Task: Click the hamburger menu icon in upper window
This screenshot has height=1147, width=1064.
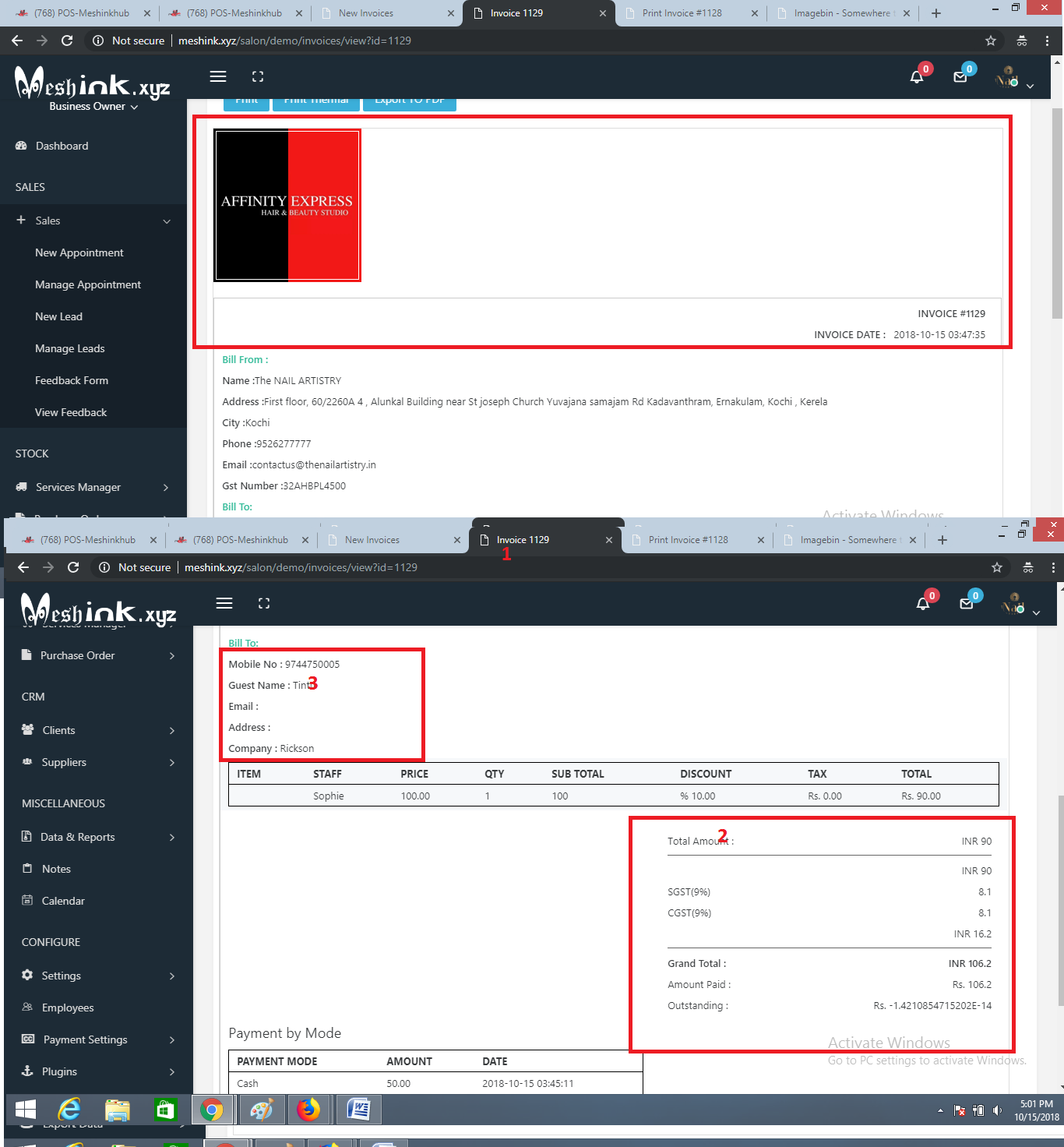Action: (x=218, y=76)
